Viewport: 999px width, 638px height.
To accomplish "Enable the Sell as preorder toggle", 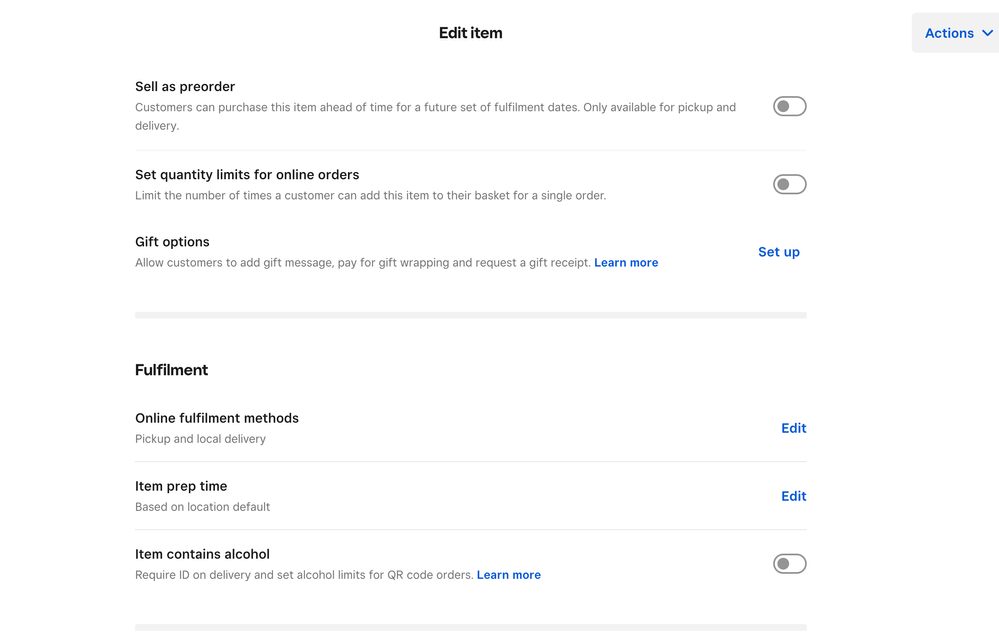I will point(789,106).
